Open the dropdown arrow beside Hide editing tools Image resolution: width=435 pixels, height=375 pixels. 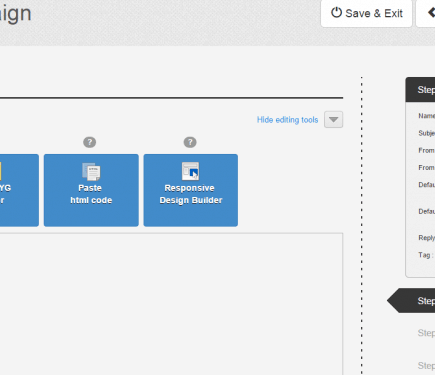point(333,119)
